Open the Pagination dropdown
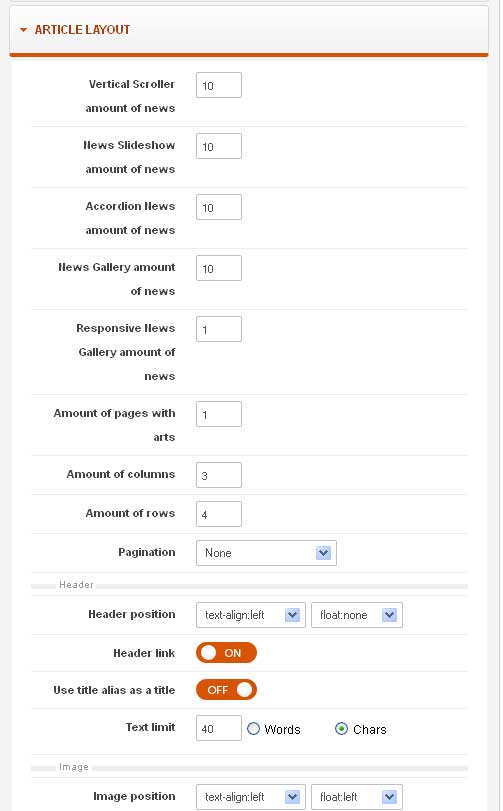 pyautogui.click(x=266, y=553)
